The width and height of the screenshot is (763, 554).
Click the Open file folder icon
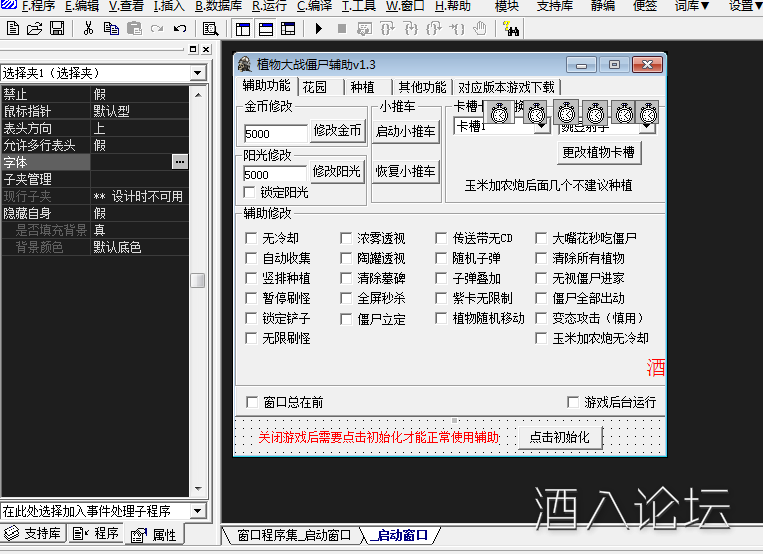[34, 28]
